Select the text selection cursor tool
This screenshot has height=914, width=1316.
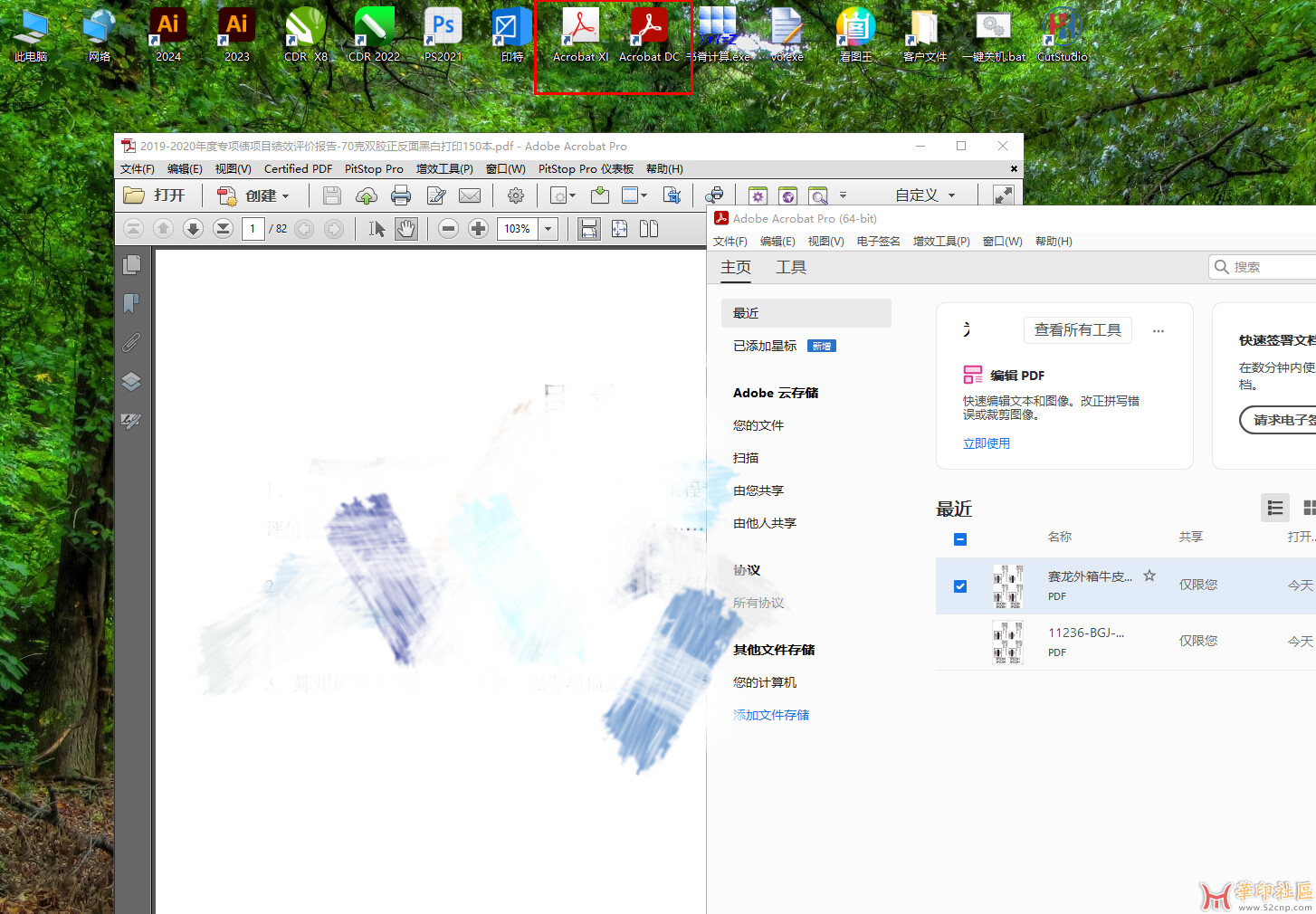pyautogui.click(x=377, y=229)
